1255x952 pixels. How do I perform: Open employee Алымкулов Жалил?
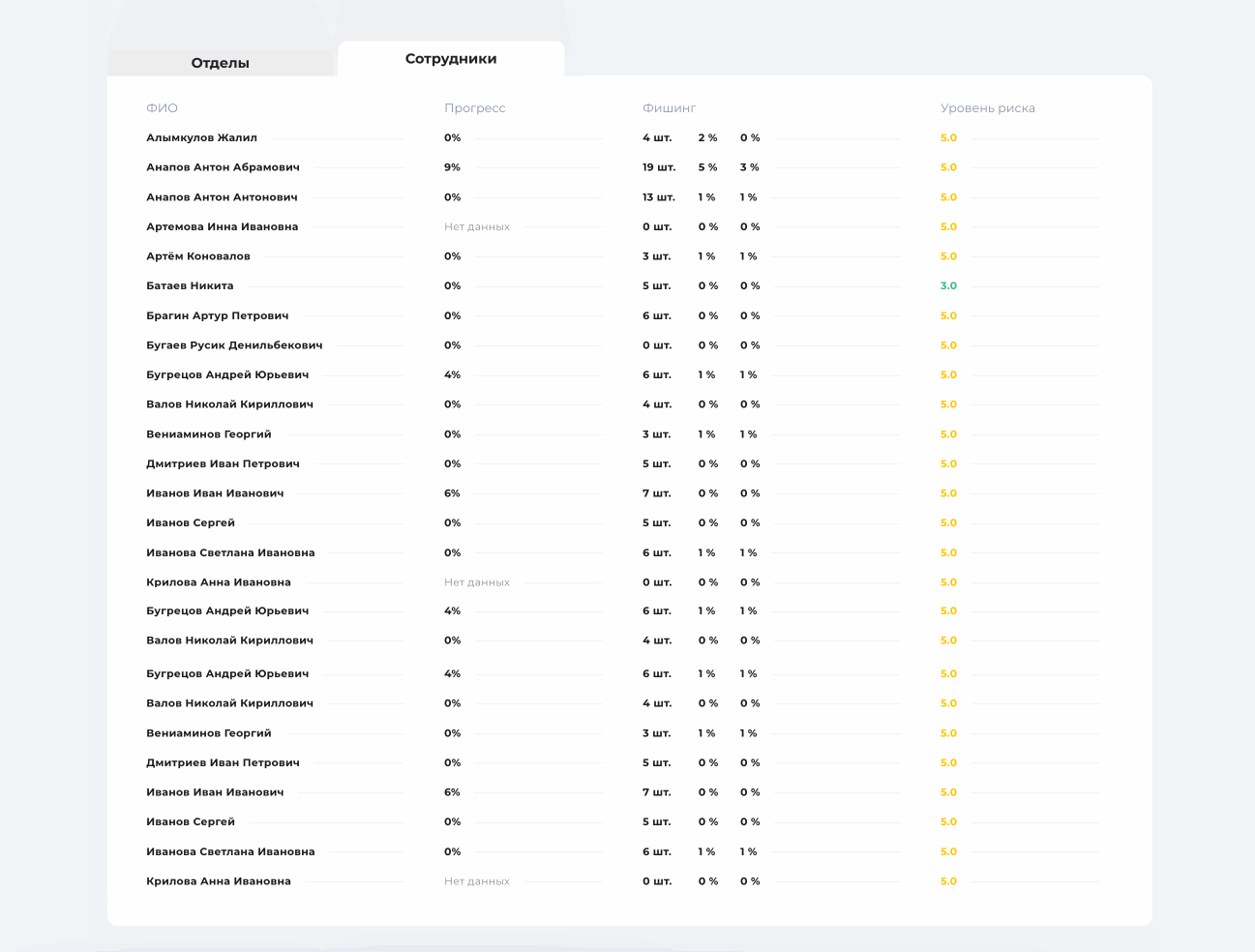202,138
